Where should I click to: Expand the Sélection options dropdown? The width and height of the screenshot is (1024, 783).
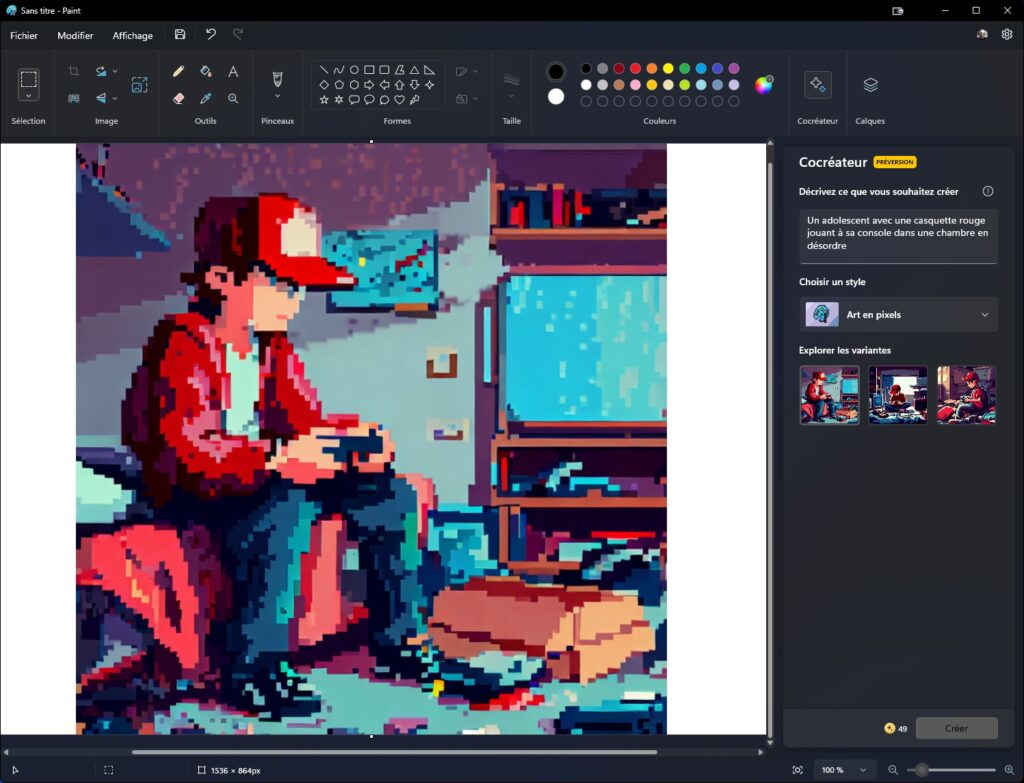pyautogui.click(x=28, y=96)
